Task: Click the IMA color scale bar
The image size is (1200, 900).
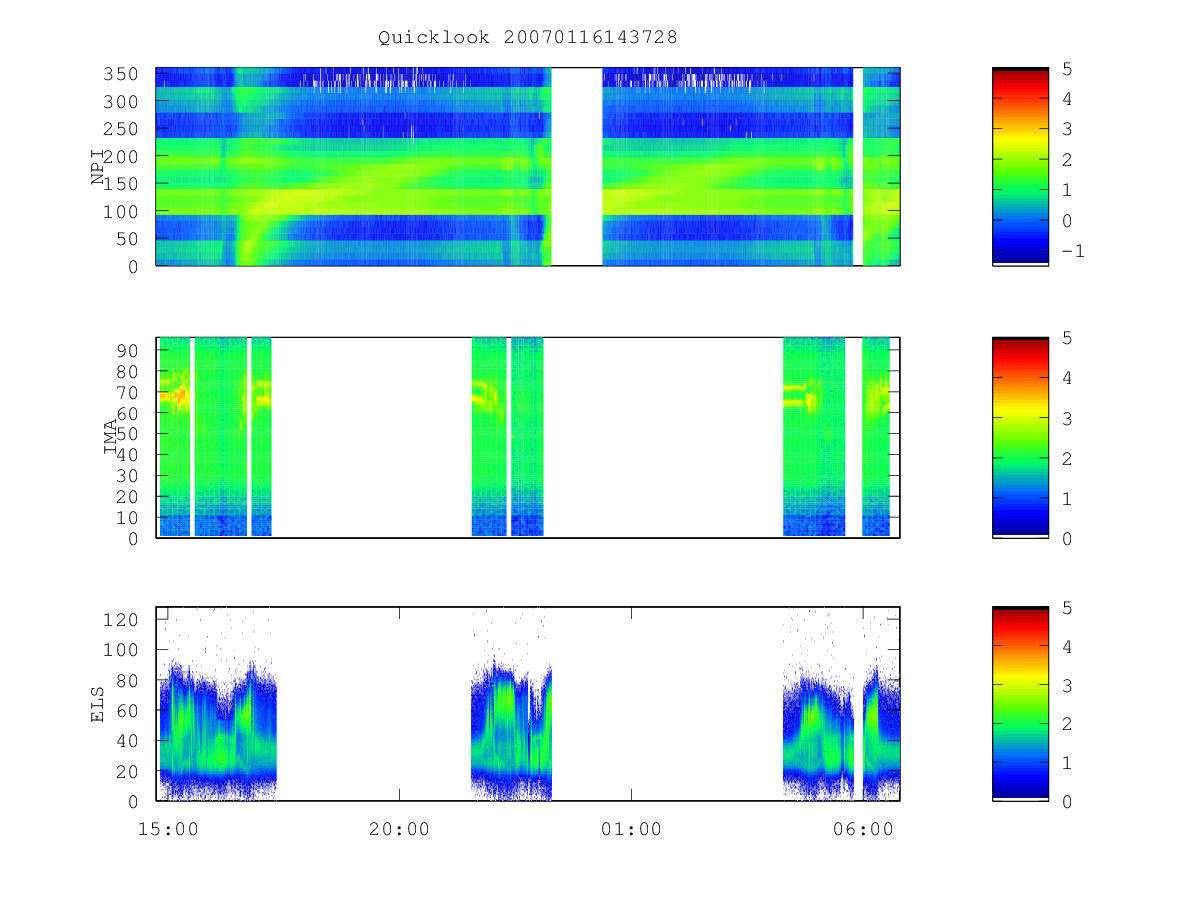Action: [1020, 437]
